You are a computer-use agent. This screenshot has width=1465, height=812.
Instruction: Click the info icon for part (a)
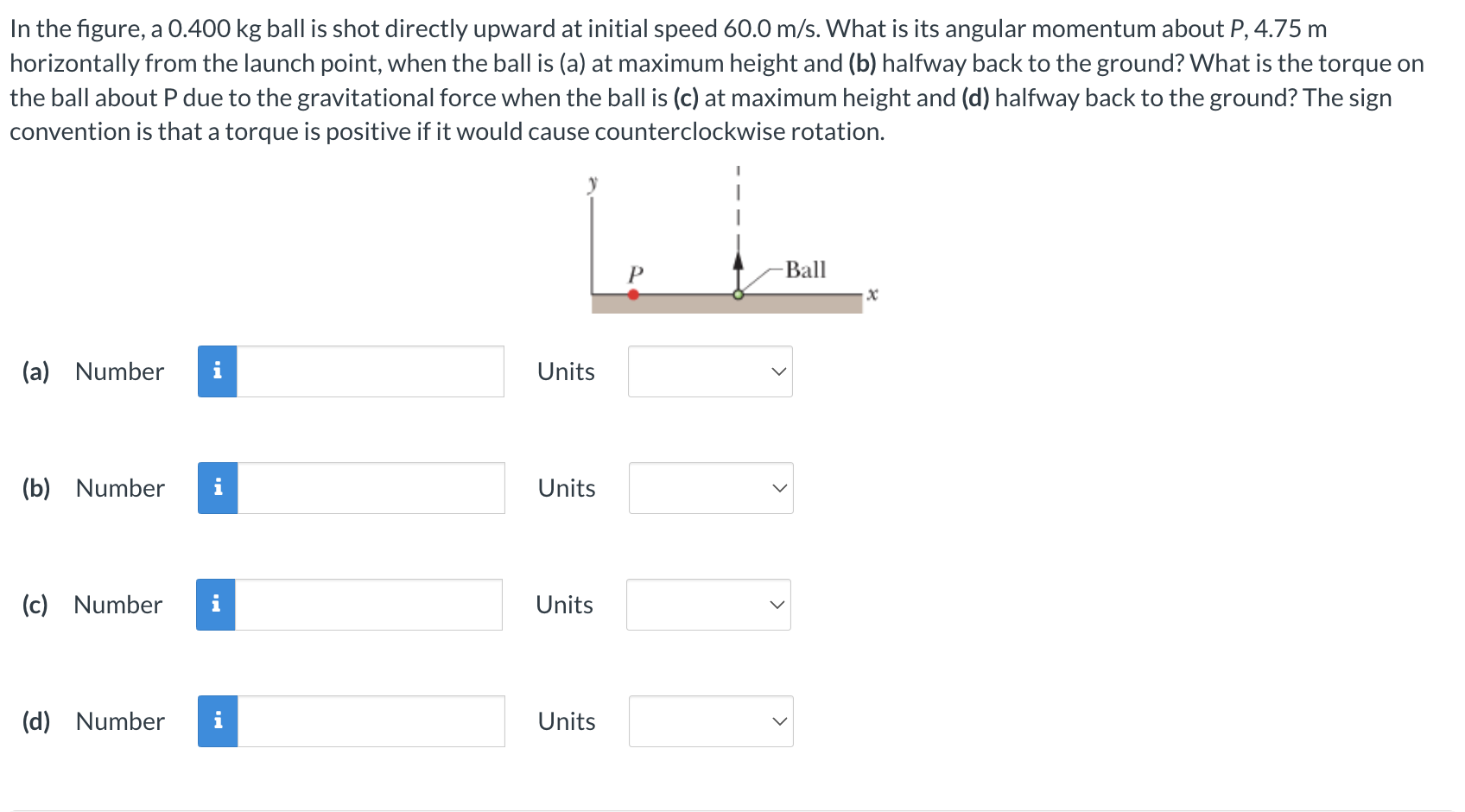(x=217, y=371)
